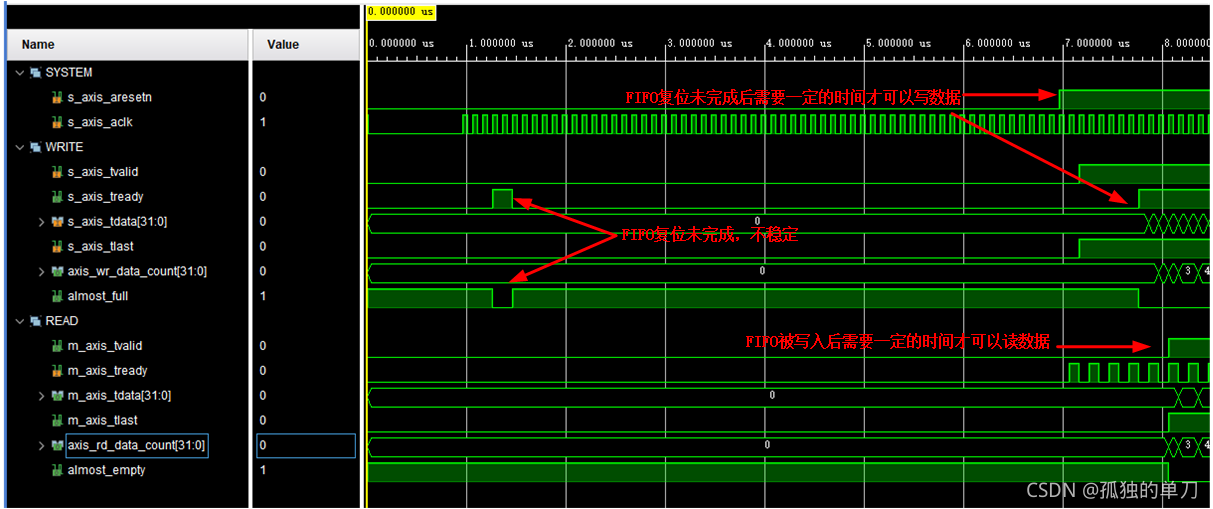1213x509 pixels.
Task: Expand the m_axis_tdata[31:0] bus
Action: coord(41,396)
